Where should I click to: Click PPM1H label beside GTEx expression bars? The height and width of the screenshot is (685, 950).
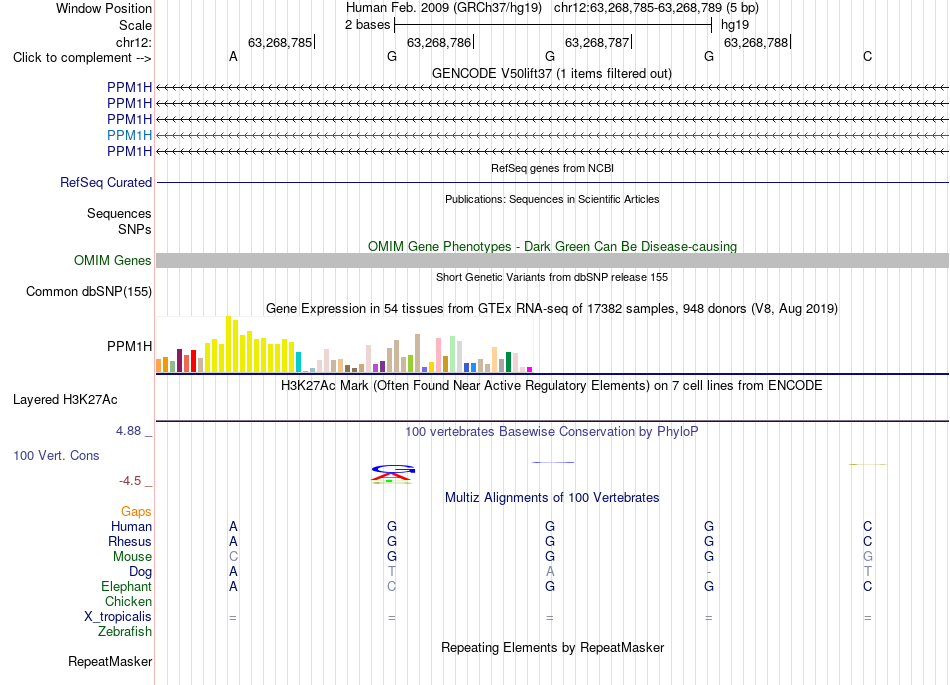130,346
